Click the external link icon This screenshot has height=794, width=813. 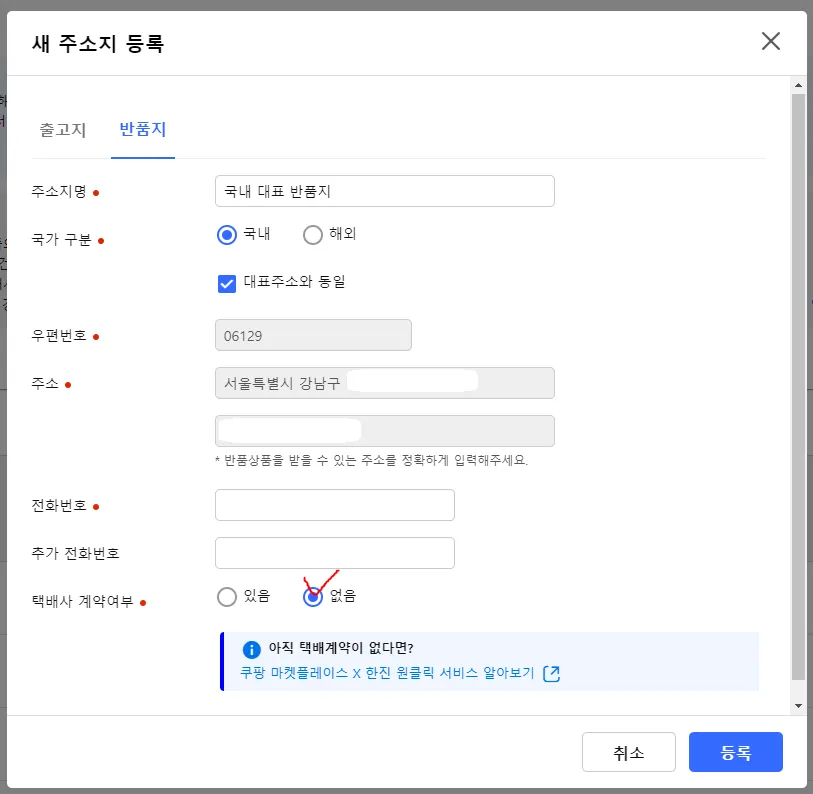tap(551, 673)
